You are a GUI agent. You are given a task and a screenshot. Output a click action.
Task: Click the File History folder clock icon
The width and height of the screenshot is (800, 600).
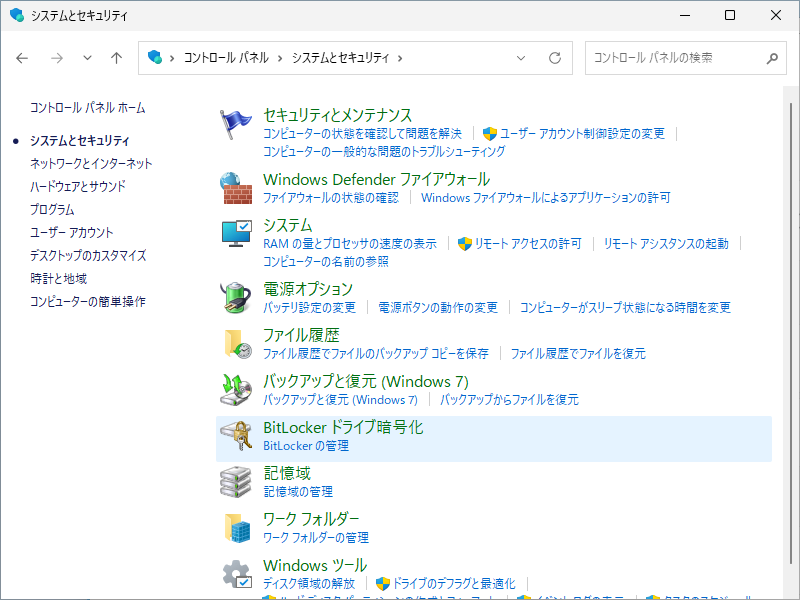tap(238, 344)
